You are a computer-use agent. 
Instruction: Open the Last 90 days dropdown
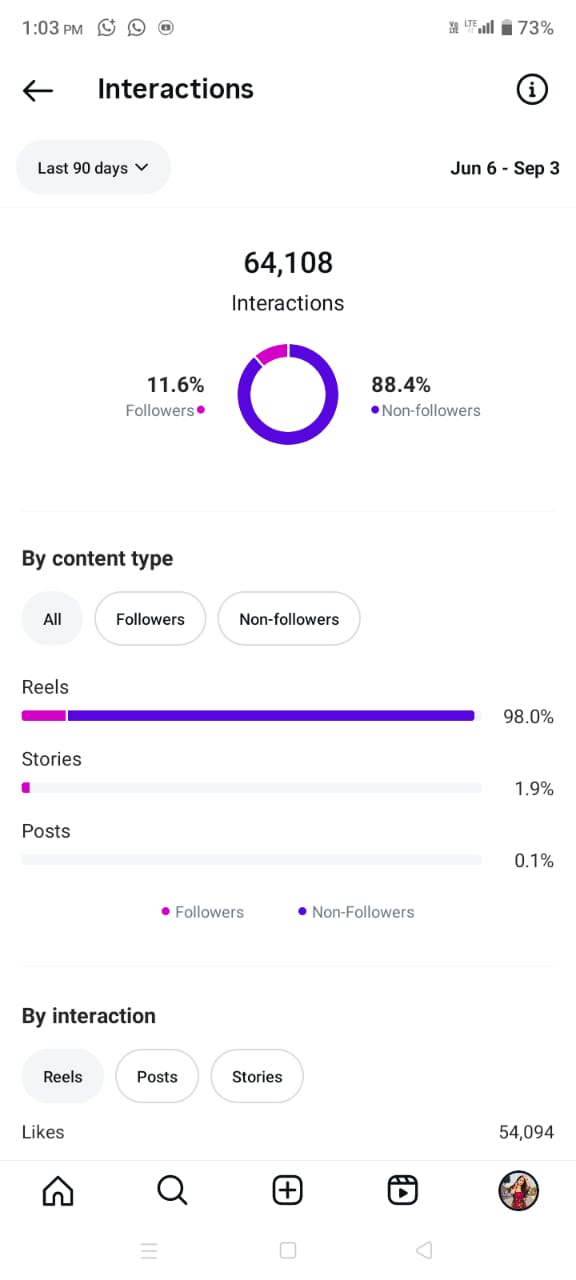93,168
